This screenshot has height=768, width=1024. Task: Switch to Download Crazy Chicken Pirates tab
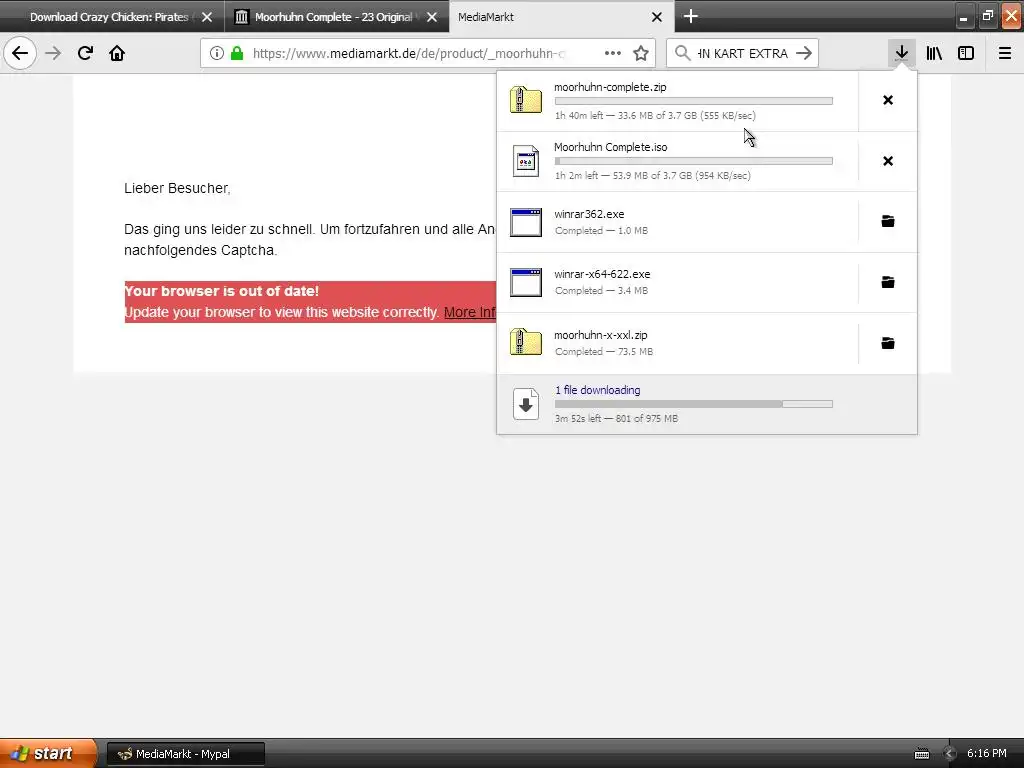[x=108, y=17]
